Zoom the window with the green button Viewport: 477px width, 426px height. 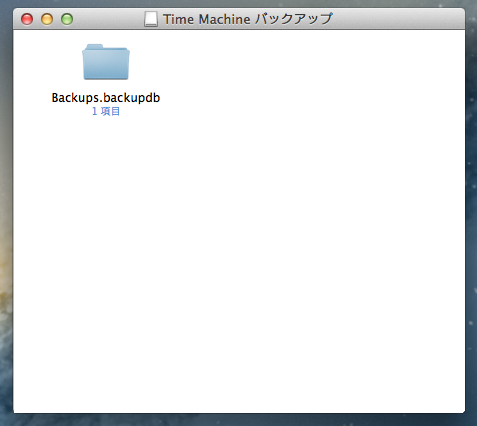(x=67, y=19)
